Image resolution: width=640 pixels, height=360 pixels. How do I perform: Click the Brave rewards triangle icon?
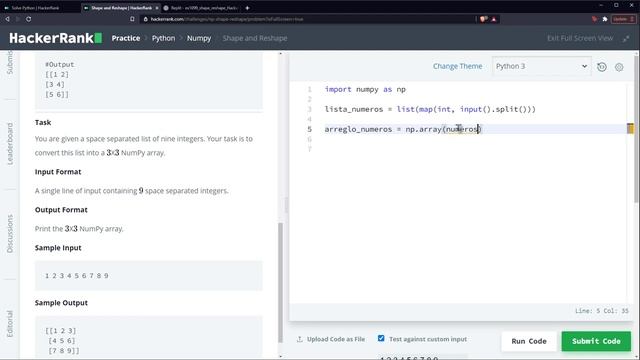(x=494, y=19)
